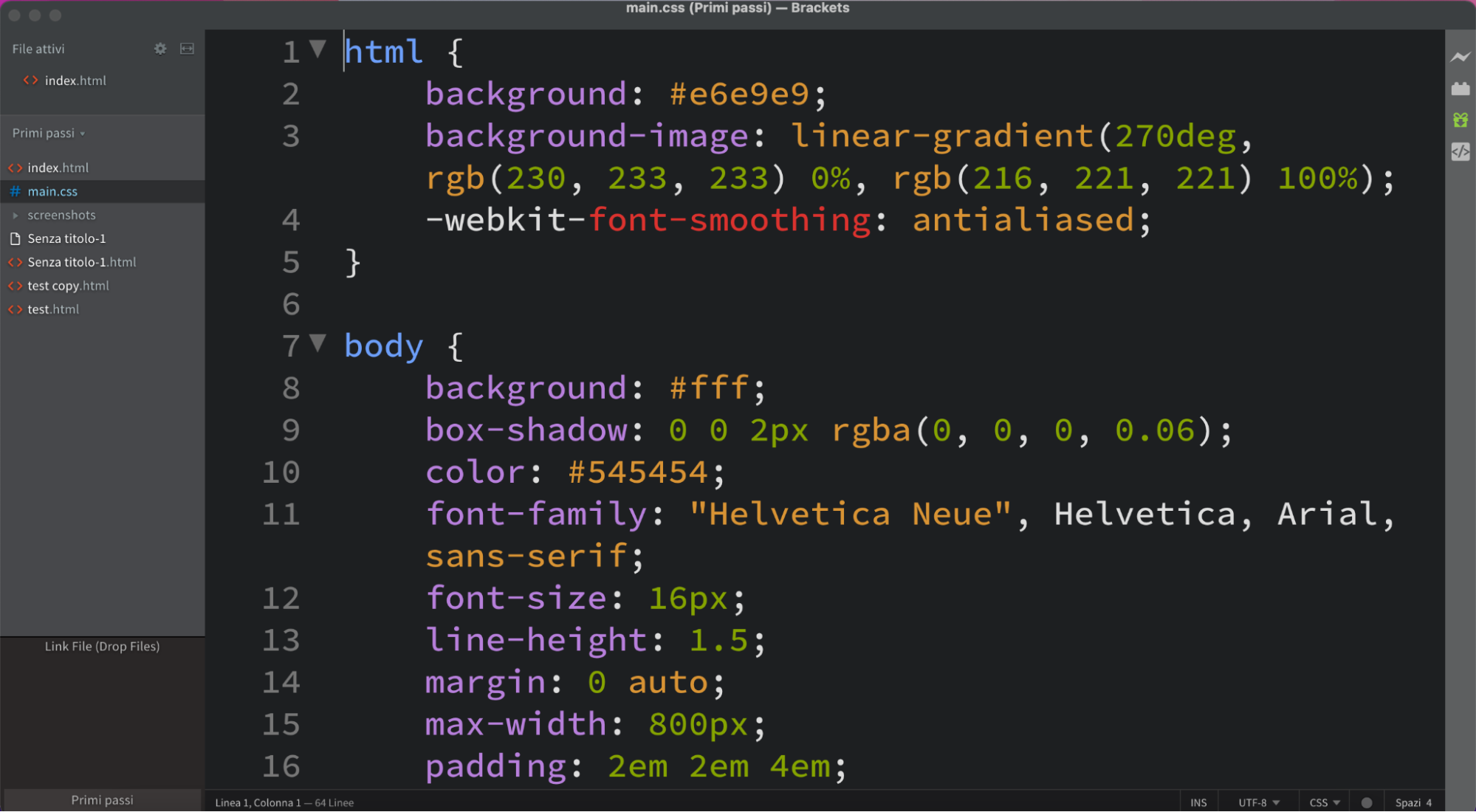This screenshot has width=1476, height=812.
Task: Click the green gift update icon
Action: pos(1460,120)
